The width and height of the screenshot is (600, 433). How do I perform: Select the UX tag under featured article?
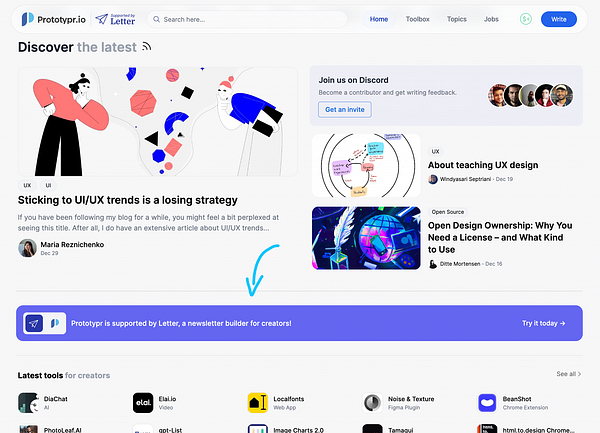[x=27, y=186]
